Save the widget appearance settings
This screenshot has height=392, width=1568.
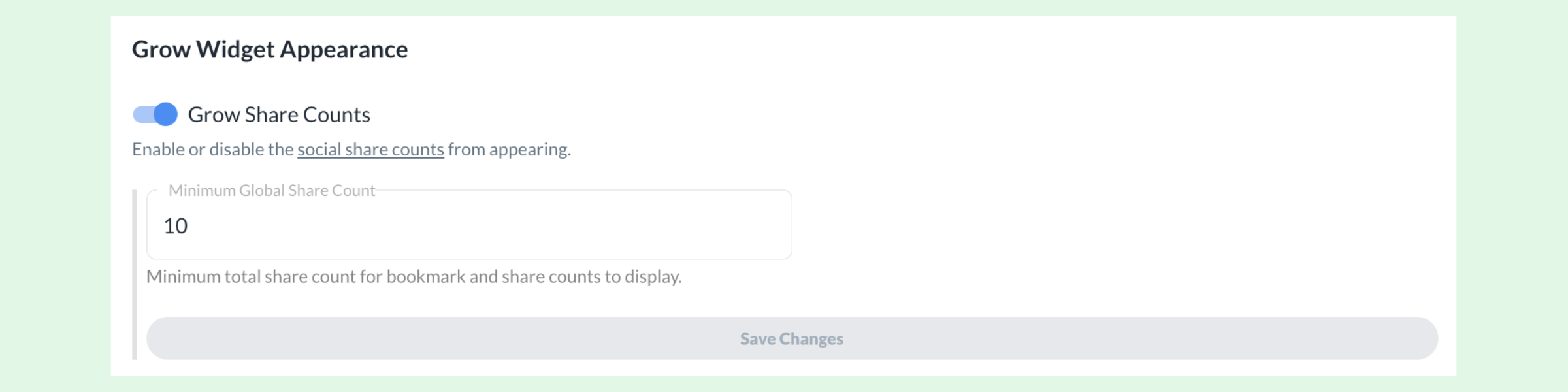[x=791, y=338]
